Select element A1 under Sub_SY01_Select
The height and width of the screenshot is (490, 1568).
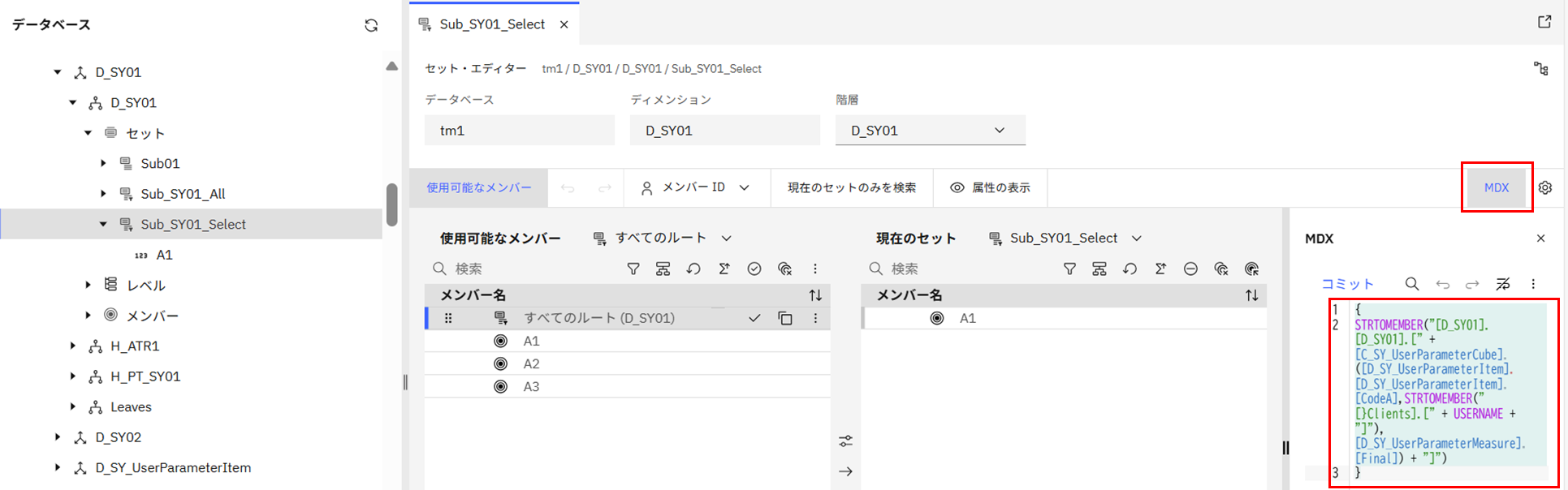[x=164, y=255]
